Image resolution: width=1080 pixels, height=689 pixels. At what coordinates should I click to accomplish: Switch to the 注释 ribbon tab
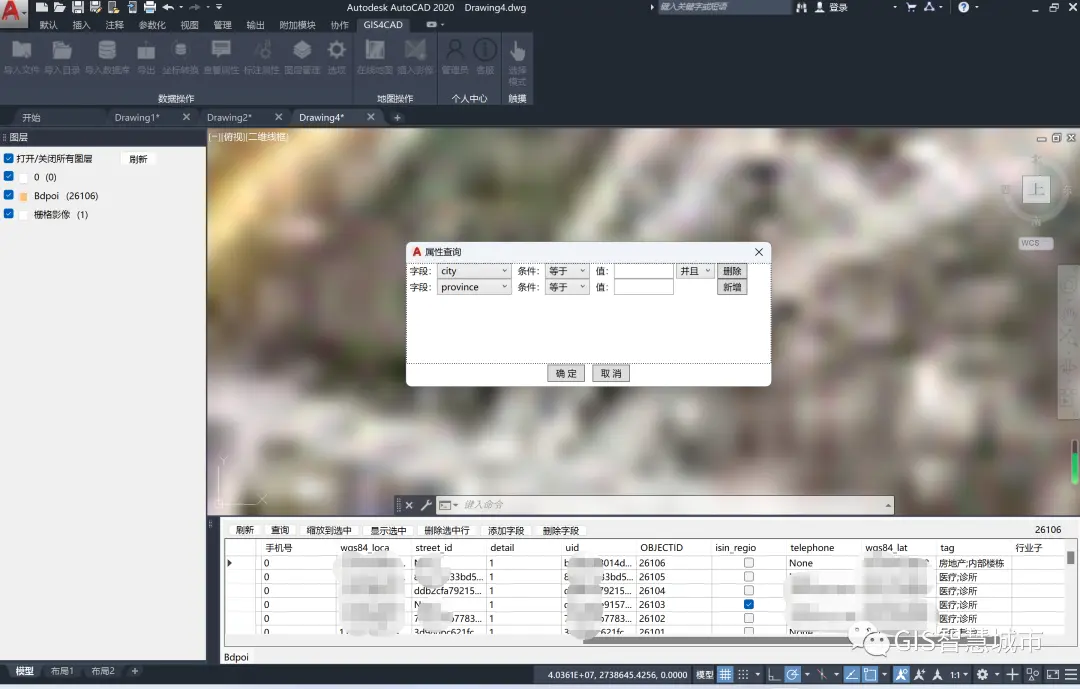[114, 25]
